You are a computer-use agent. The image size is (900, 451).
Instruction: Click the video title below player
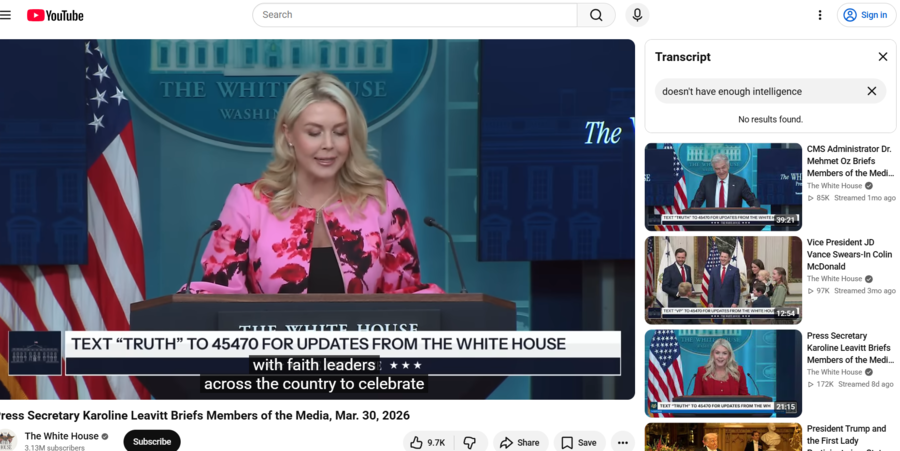204,415
